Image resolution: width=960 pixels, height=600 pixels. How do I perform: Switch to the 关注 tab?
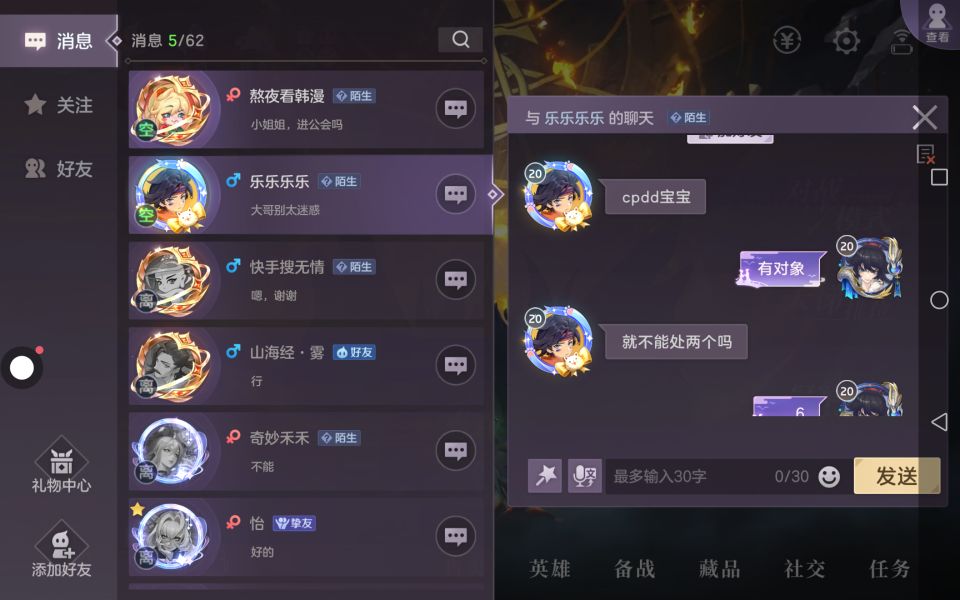(59, 105)
